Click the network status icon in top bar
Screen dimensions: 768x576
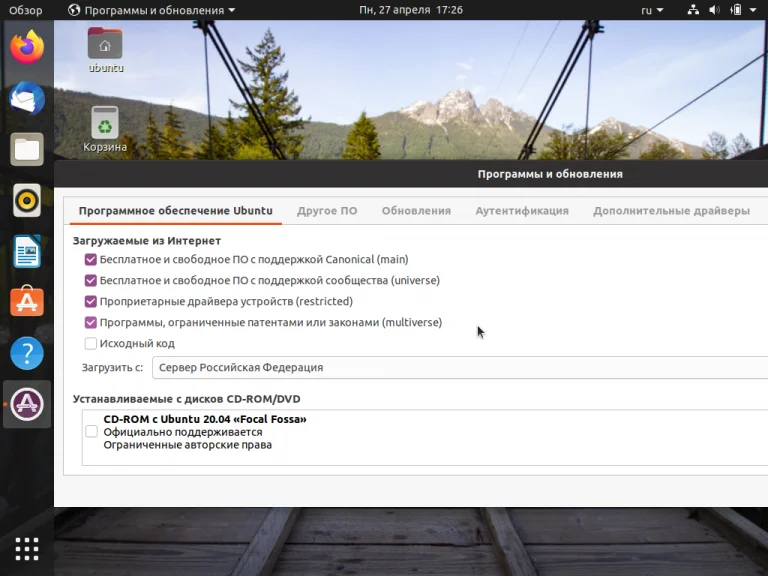pos(693,10)
